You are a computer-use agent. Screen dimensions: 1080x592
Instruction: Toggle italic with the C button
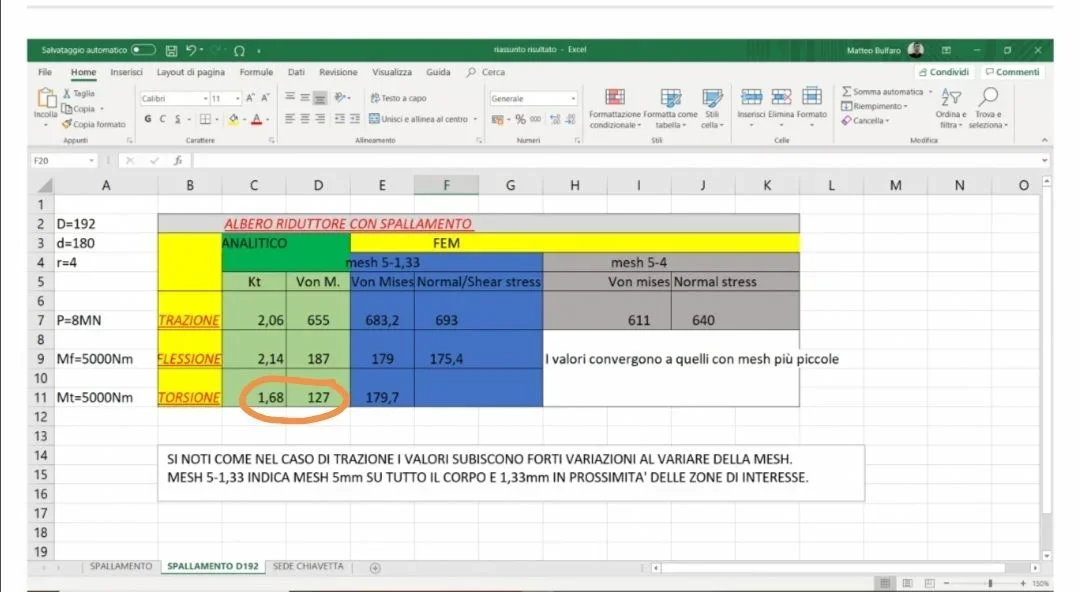(163, 119)
